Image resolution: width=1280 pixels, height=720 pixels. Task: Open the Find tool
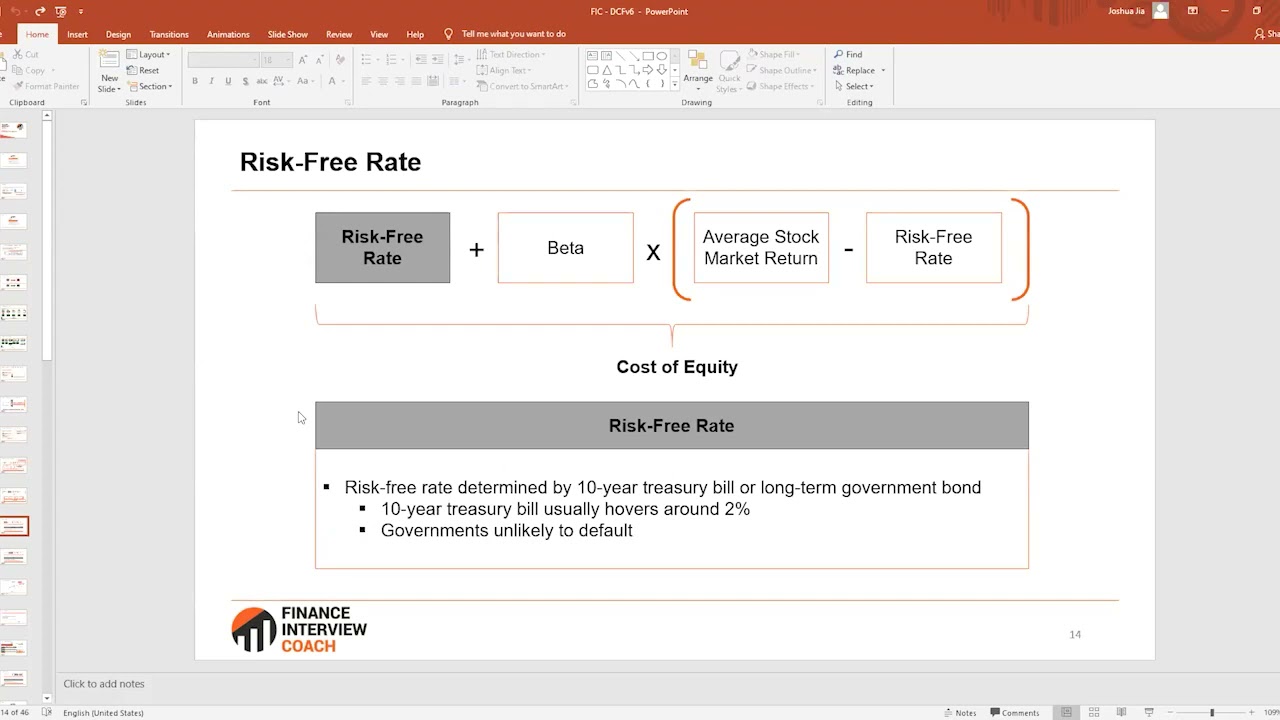pos(848,55)
